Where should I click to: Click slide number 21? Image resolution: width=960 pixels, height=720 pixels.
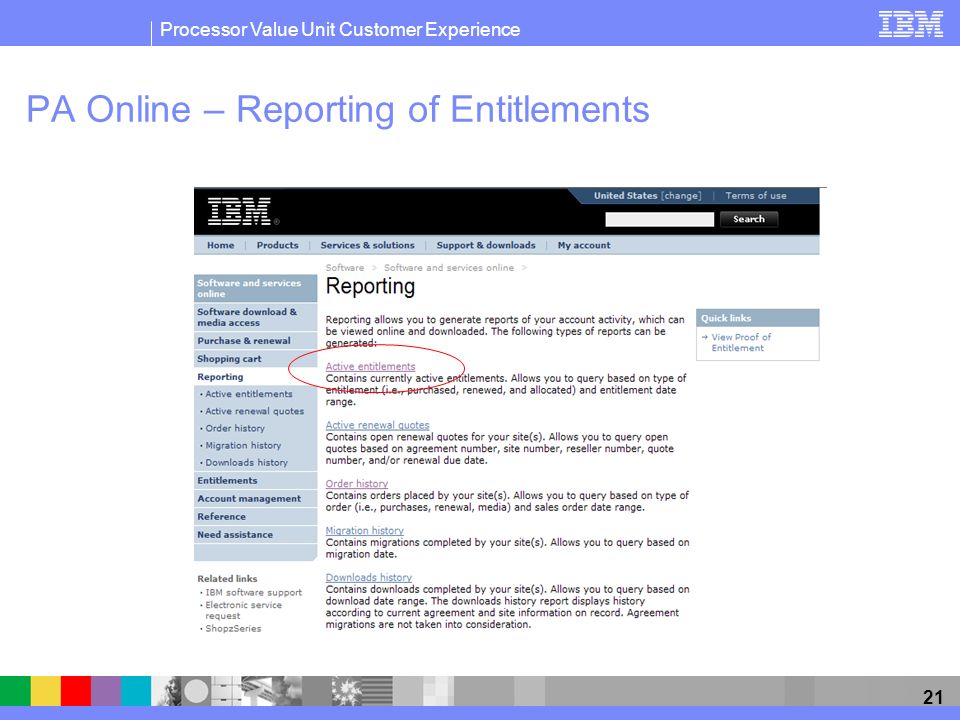pos(932,697)
